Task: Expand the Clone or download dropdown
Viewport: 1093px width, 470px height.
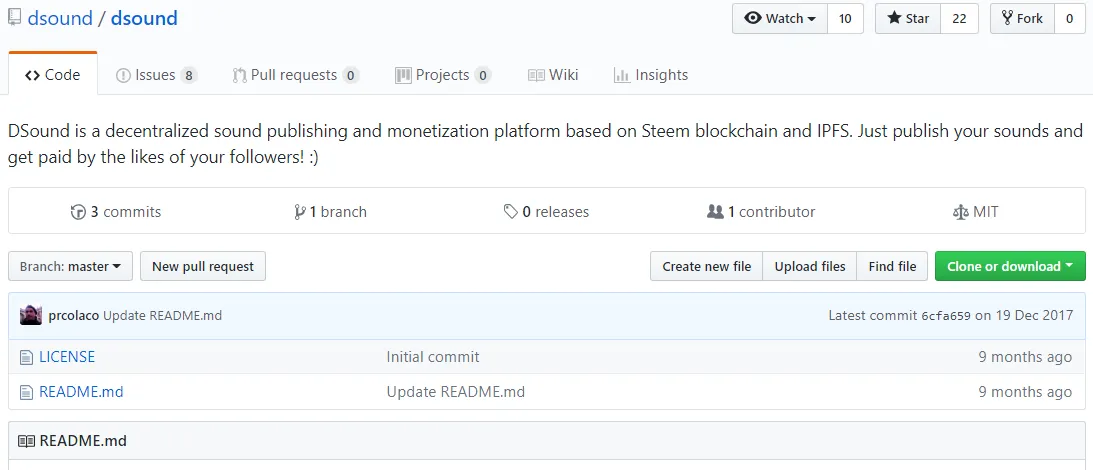Action: [1010, 266]
